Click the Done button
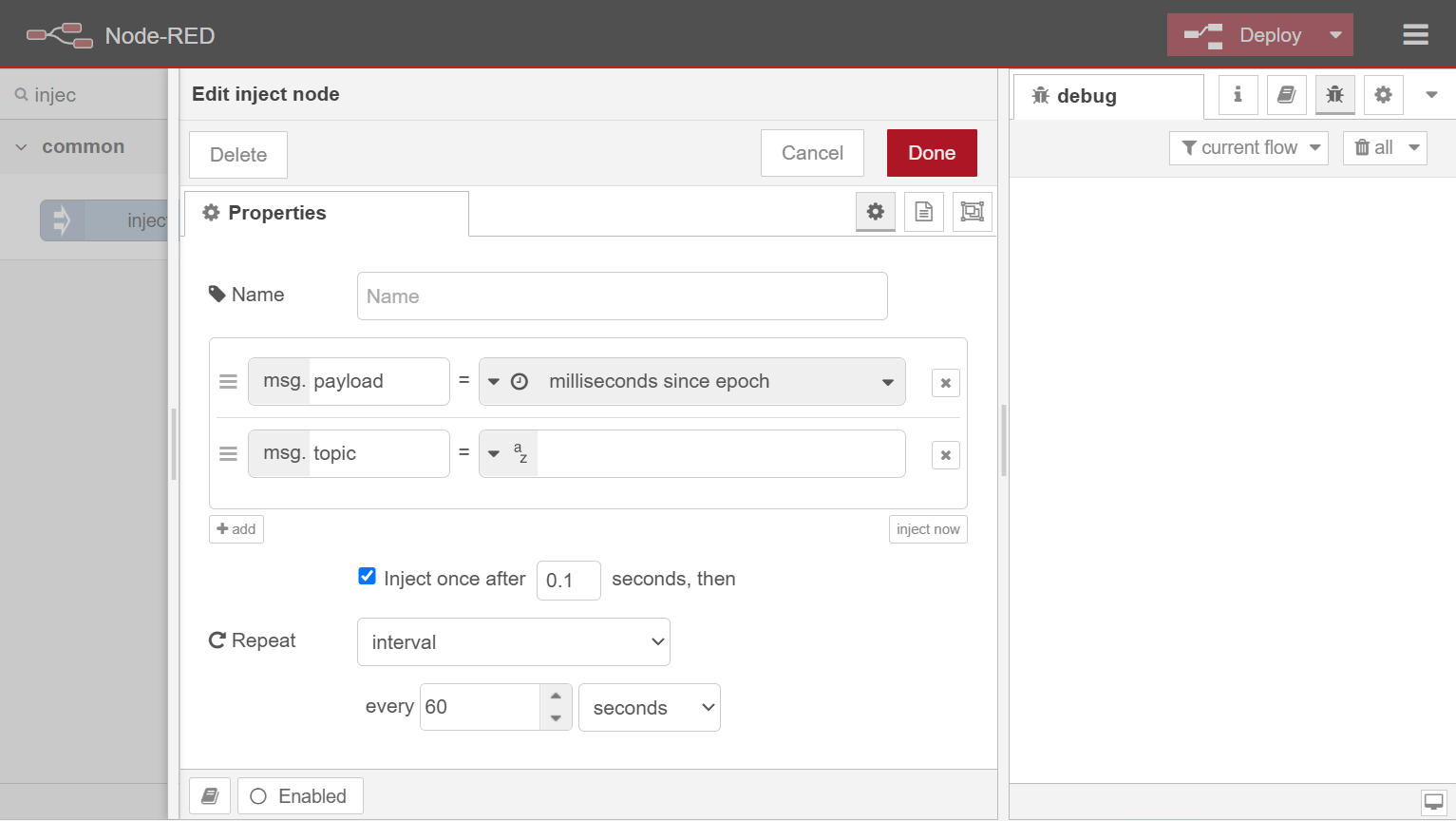This screenshot has height=821, width=1456. click(931, 153)
